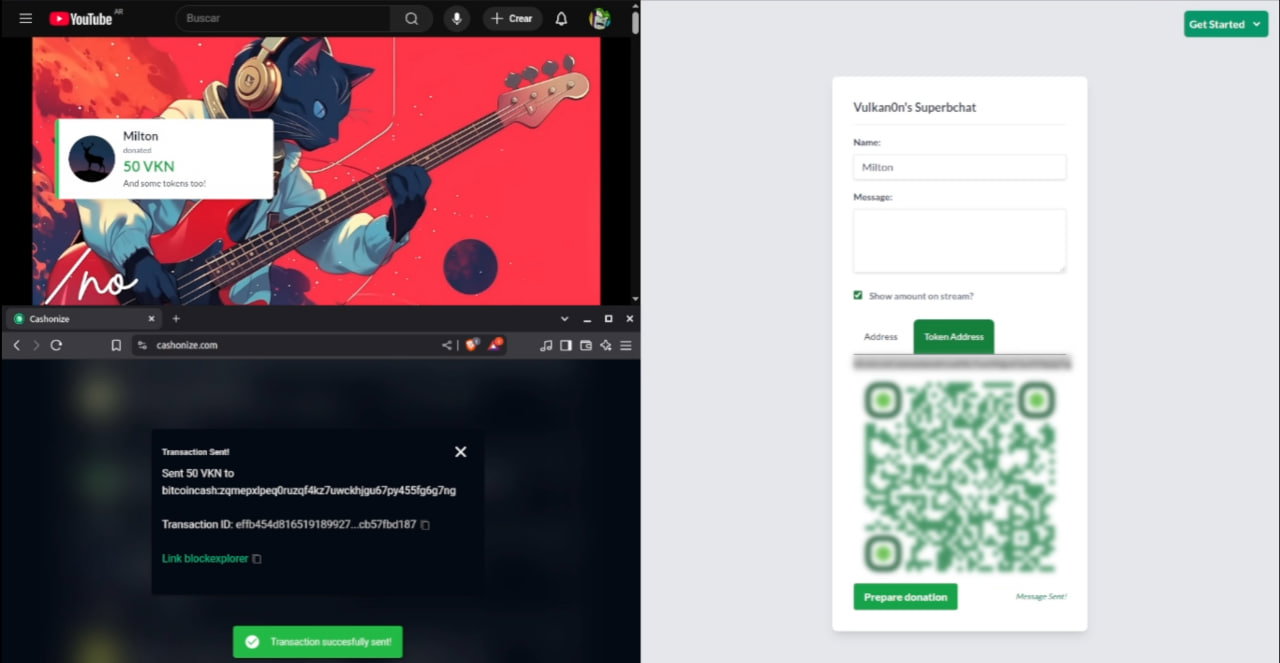Open the Crear create button
The height and width of the screenshot is (663, 1280).
pos(512,18)
